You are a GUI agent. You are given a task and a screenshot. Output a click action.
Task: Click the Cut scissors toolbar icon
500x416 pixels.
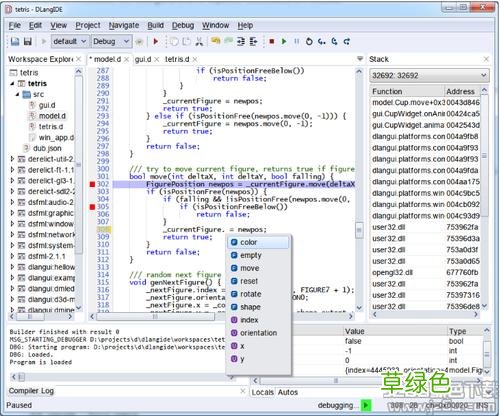coord(199,41)
